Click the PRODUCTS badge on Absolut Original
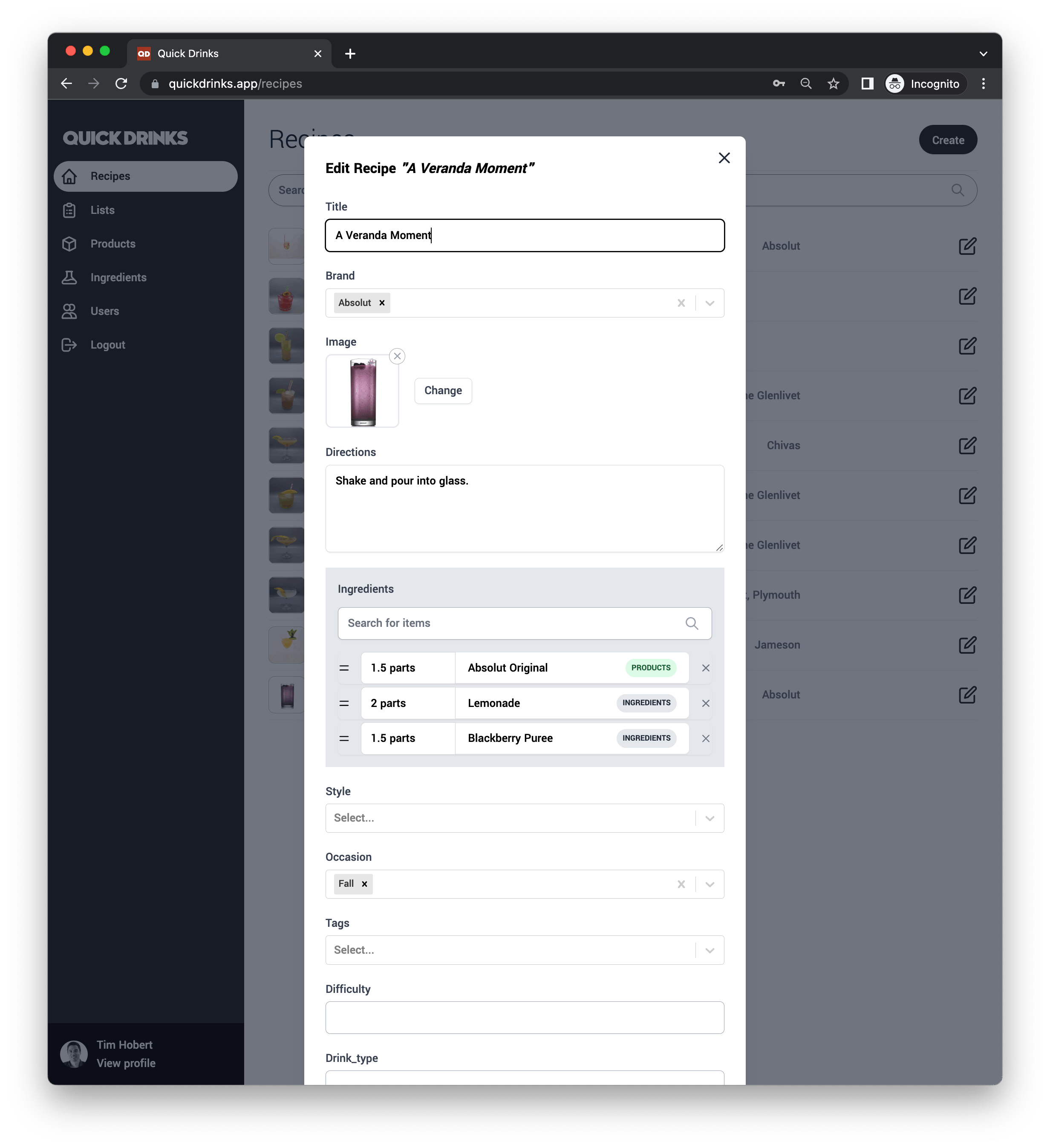The height and width of the screenshot is (1148, 1050). pyautogui.click(x=651, y=668)
